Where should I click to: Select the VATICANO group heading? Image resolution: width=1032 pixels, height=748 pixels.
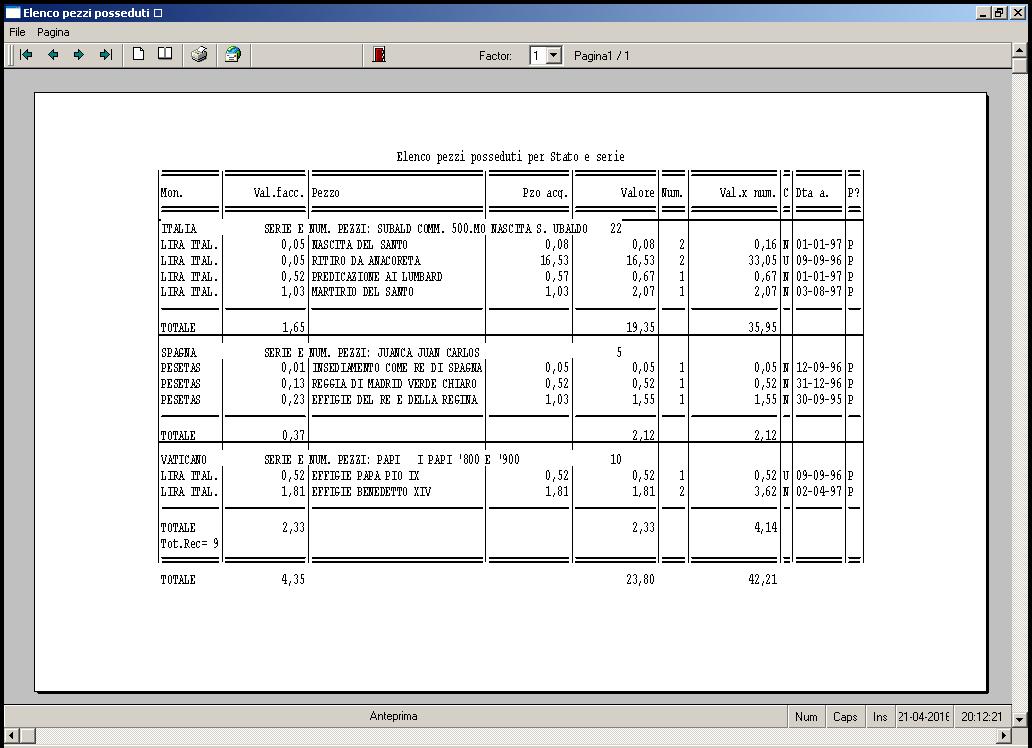[x=184, y=459]
